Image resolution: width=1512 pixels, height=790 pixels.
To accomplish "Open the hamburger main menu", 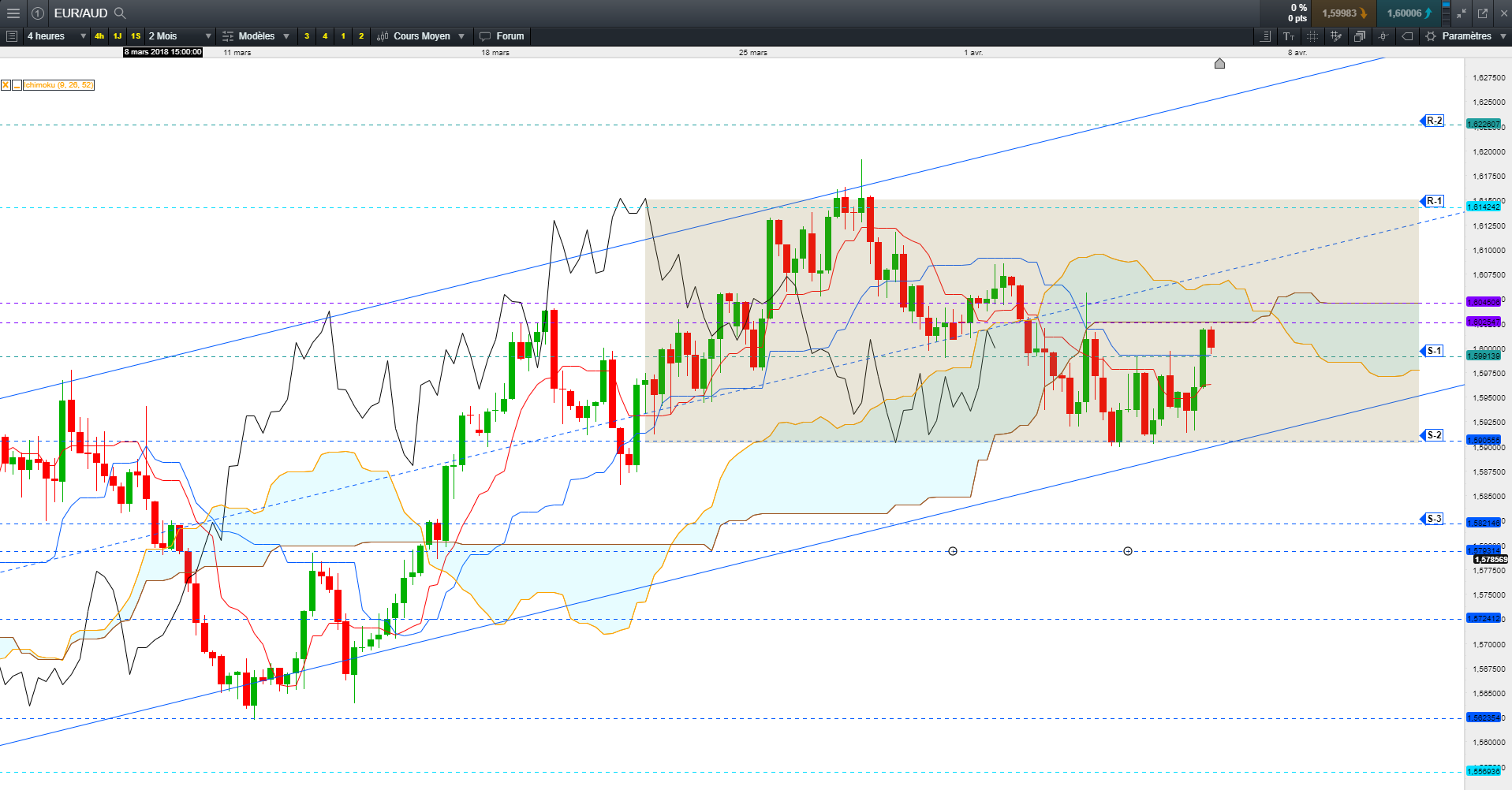I will 13,13.
